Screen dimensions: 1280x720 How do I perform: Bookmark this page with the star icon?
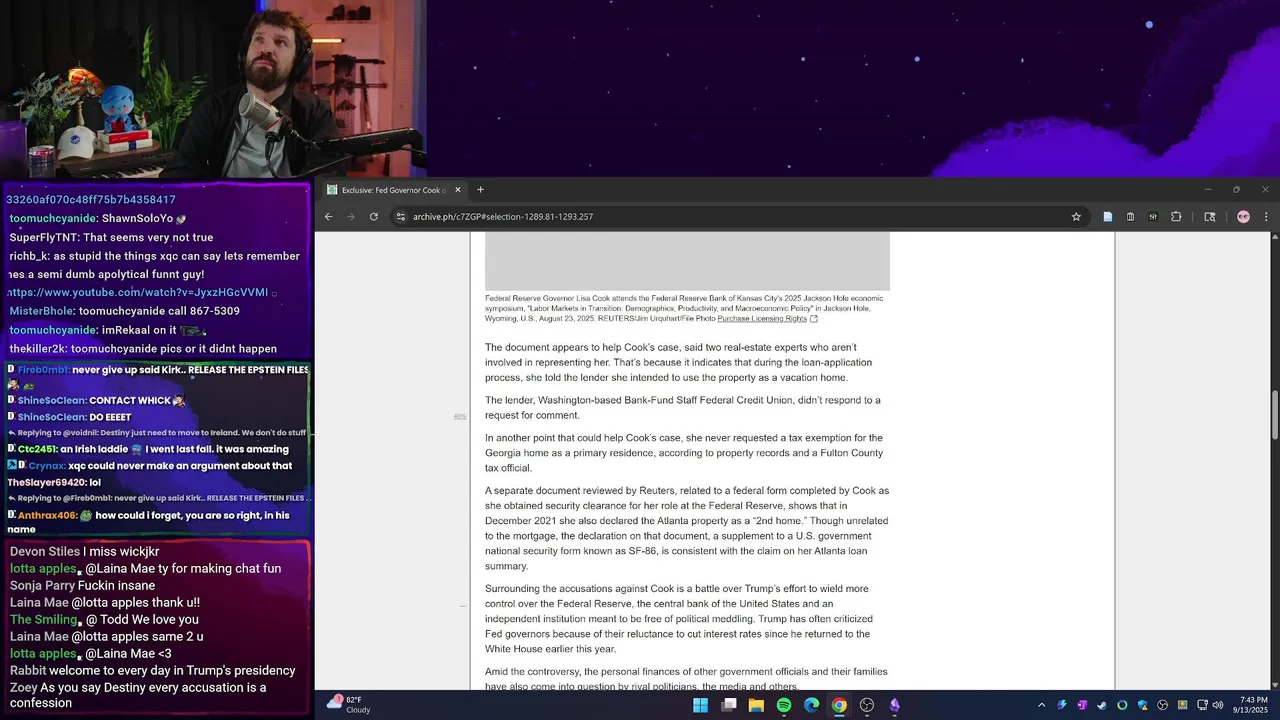tap(1076, 216)
